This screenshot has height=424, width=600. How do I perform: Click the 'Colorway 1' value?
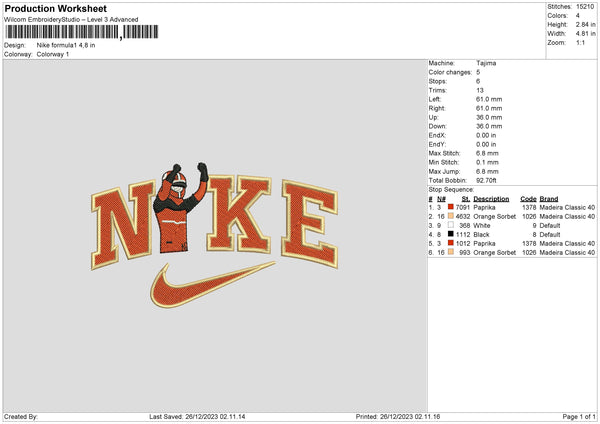click(x=53, y=54)
